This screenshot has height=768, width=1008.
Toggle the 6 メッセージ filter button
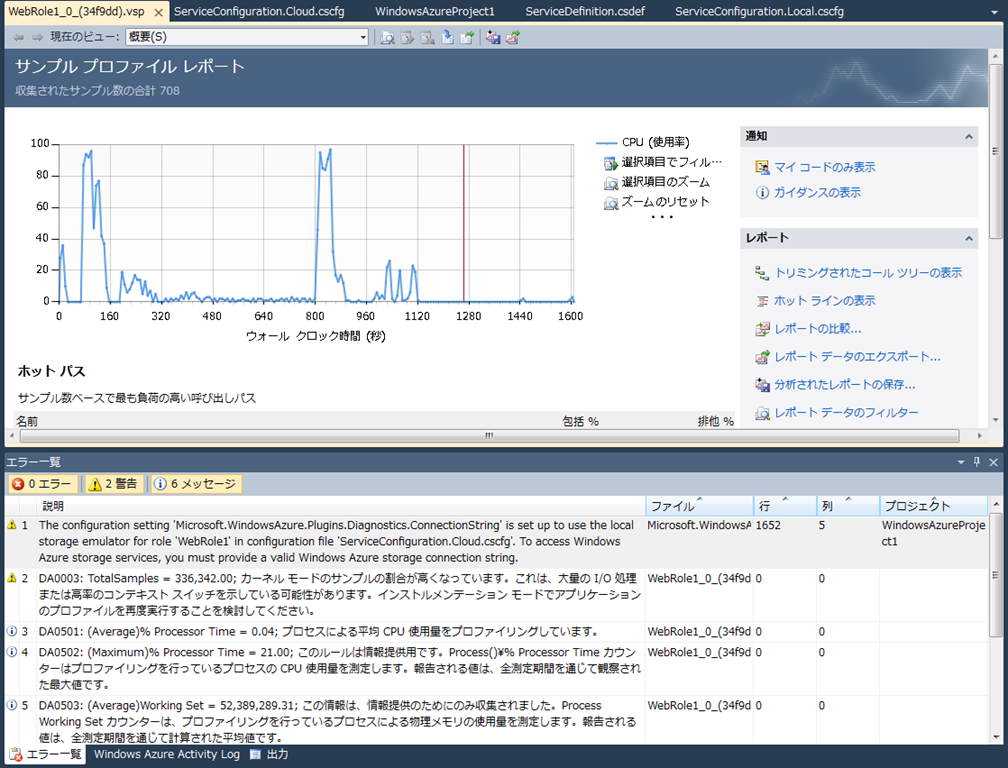pyautogui.click(x=196, y=484)
